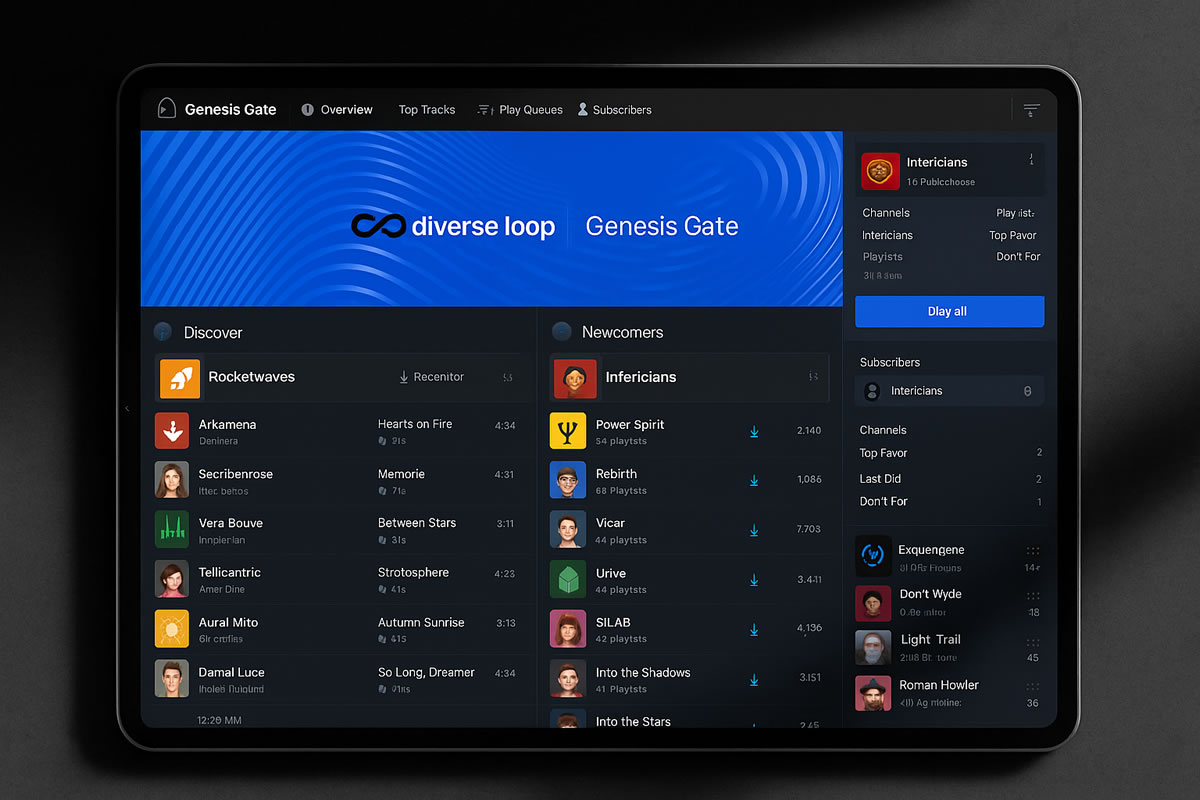Image resolution: width=1200 pixels, height=800 pixels.
Task: Download the Rebirth track
Action: point(754,481)
